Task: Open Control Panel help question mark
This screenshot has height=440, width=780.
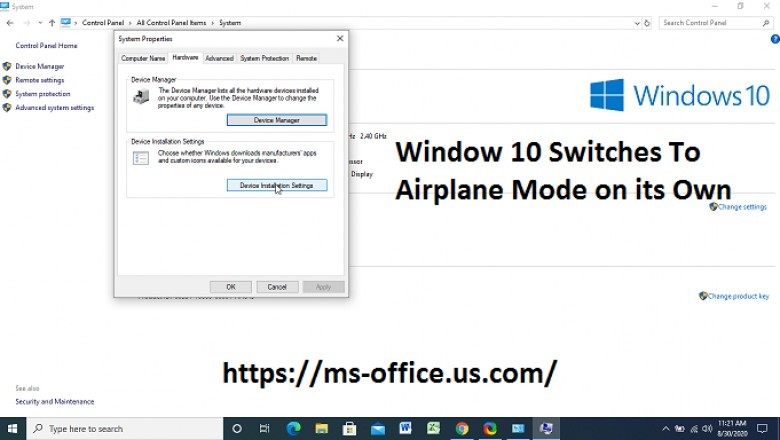Action: pyautogui.click(x=775, y=39)
